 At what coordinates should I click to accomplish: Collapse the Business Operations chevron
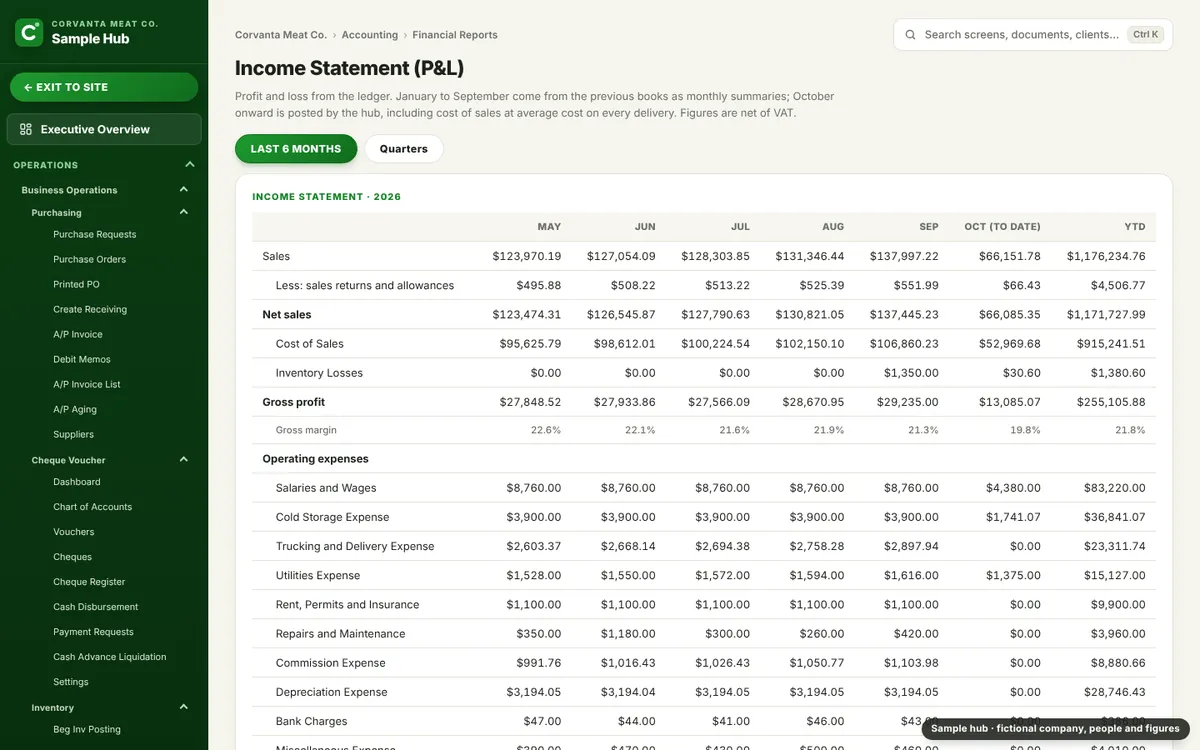[x=184, y=190]
